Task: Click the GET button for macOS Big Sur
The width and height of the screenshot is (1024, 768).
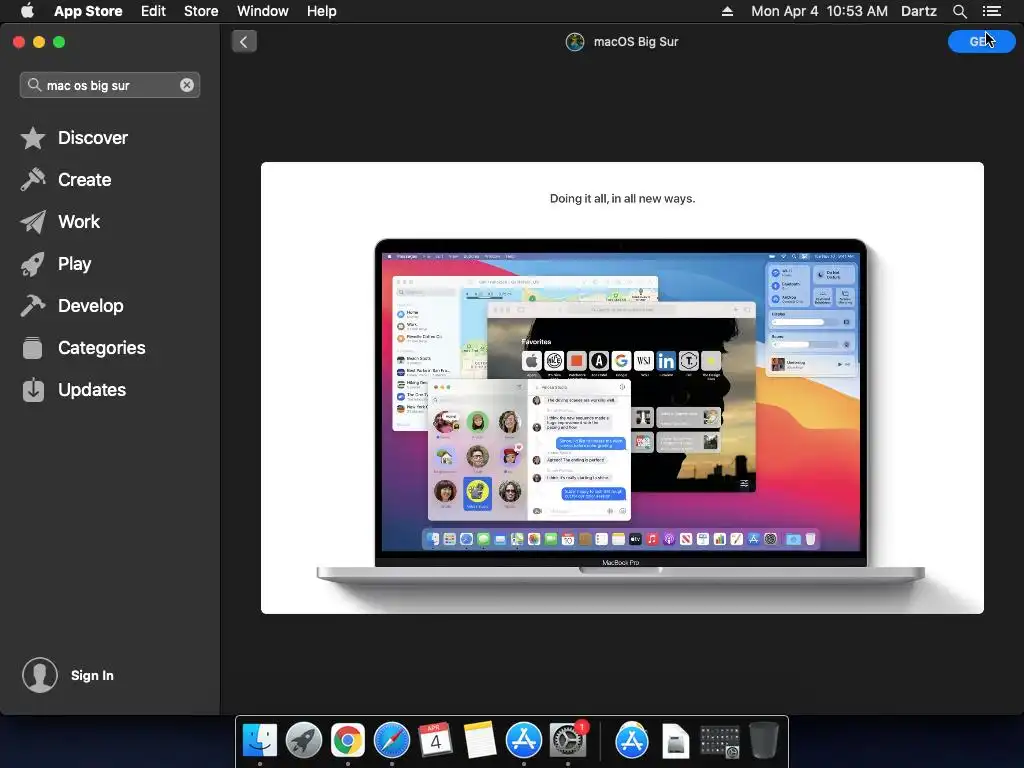Action: click(981, 42)
